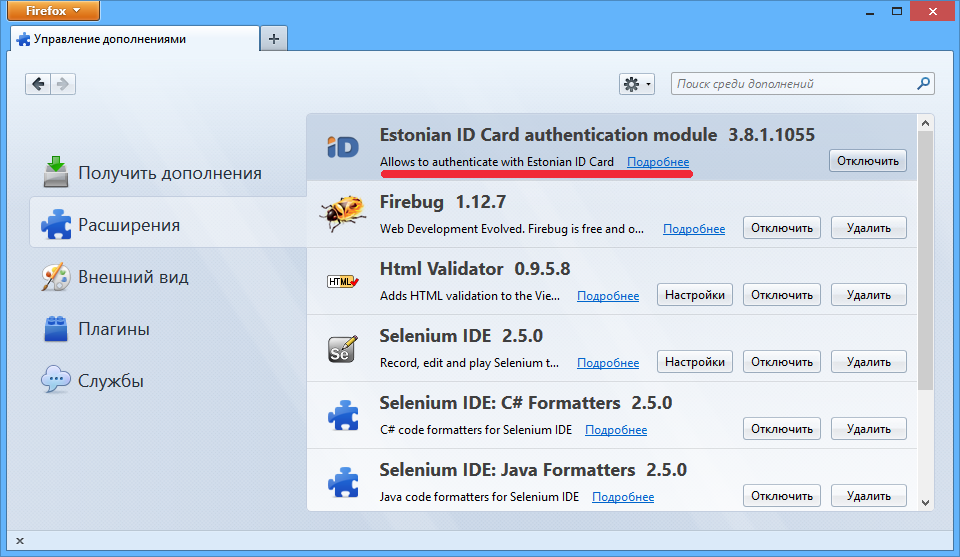Click the green download box icon
960x557 pixels.
pyautogui.click(x=56, y=171)
